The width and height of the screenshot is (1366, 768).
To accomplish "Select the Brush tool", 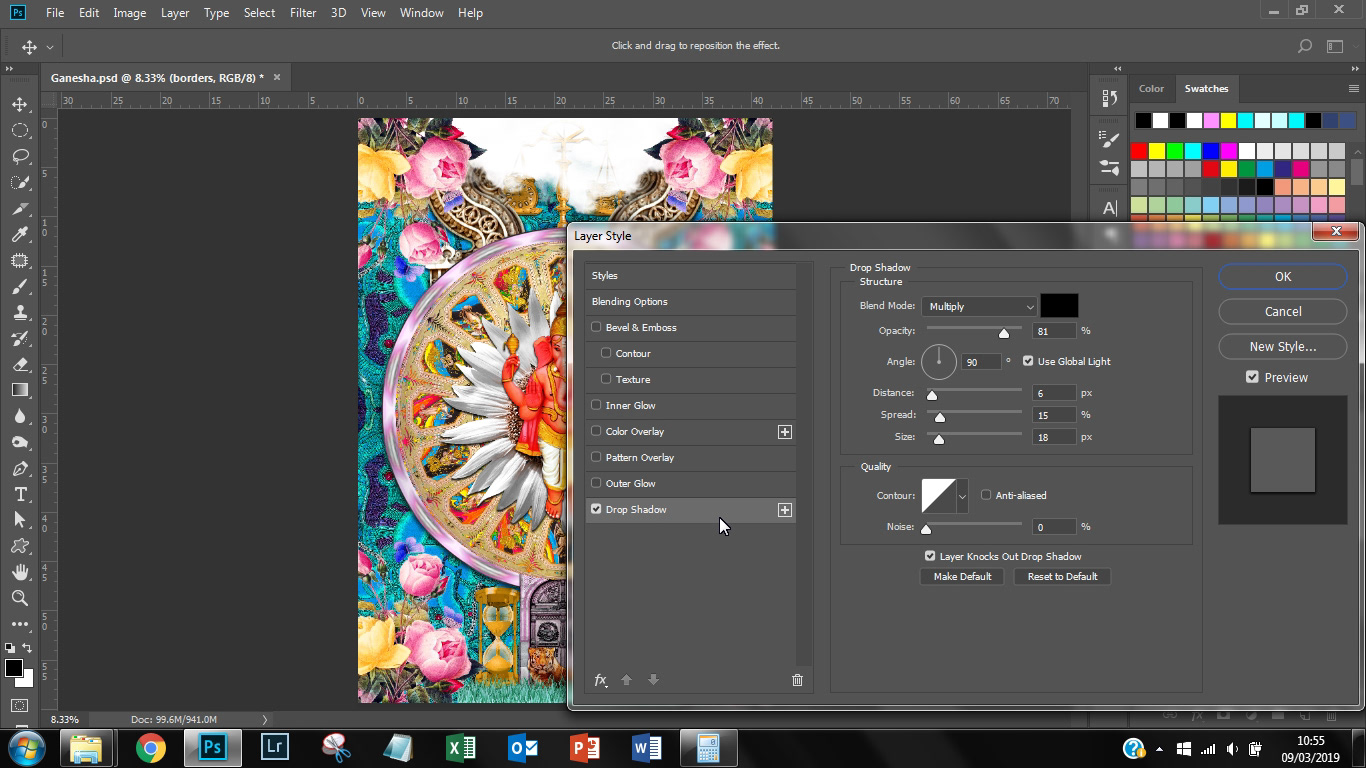I will pos(20,286).
